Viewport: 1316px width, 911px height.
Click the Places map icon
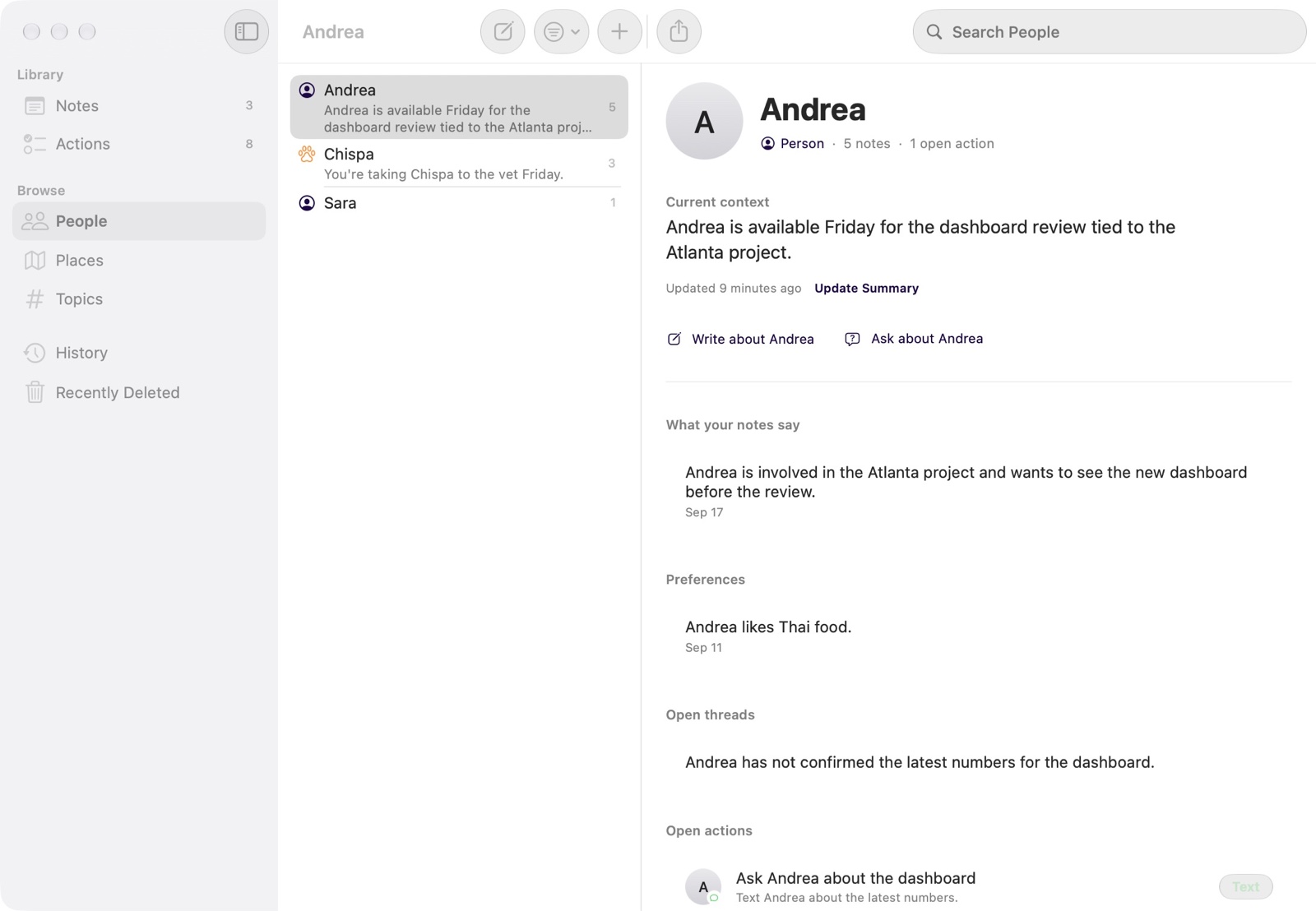(35, 260)
